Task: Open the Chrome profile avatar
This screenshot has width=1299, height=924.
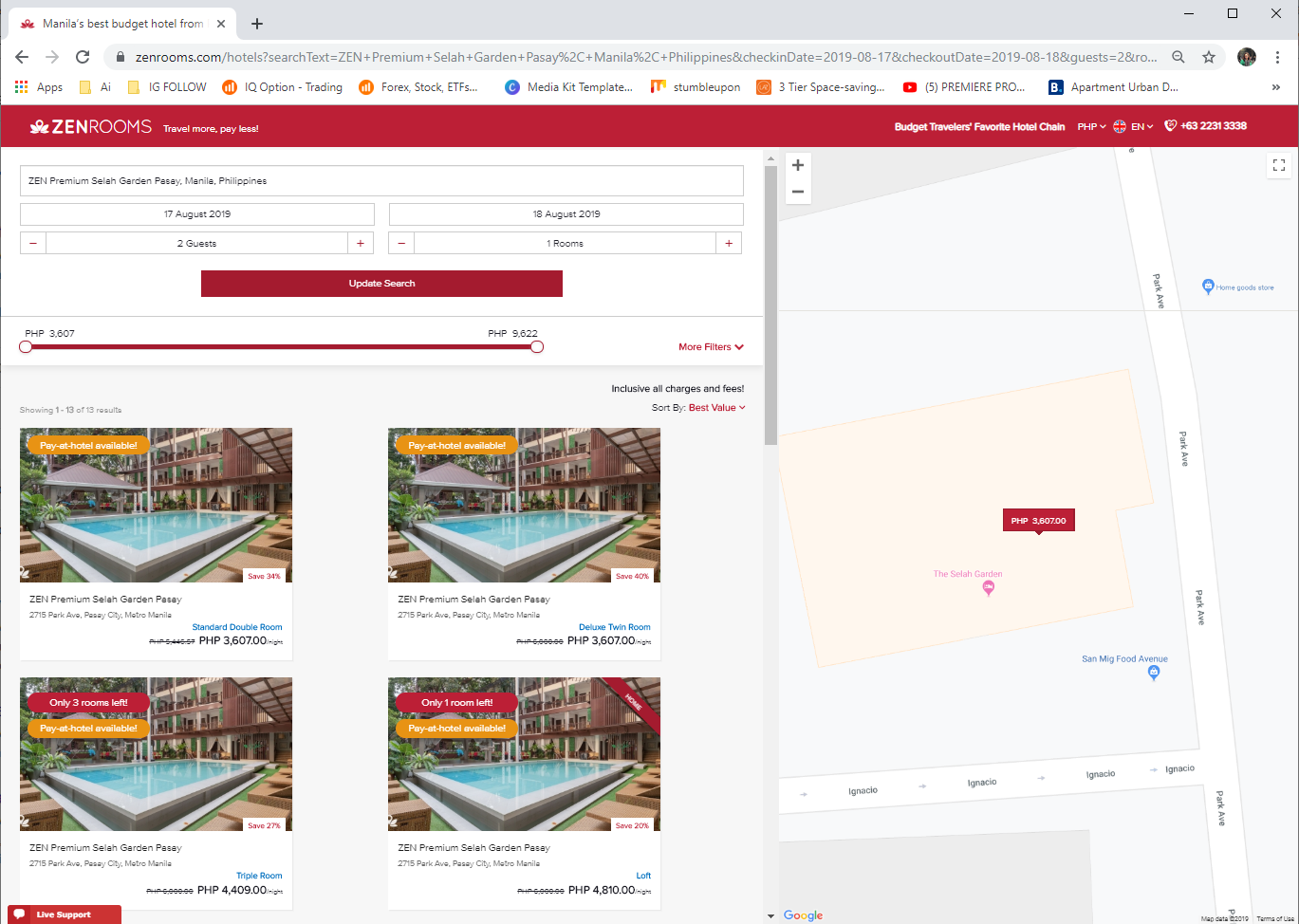Action: pos(1247,57)
